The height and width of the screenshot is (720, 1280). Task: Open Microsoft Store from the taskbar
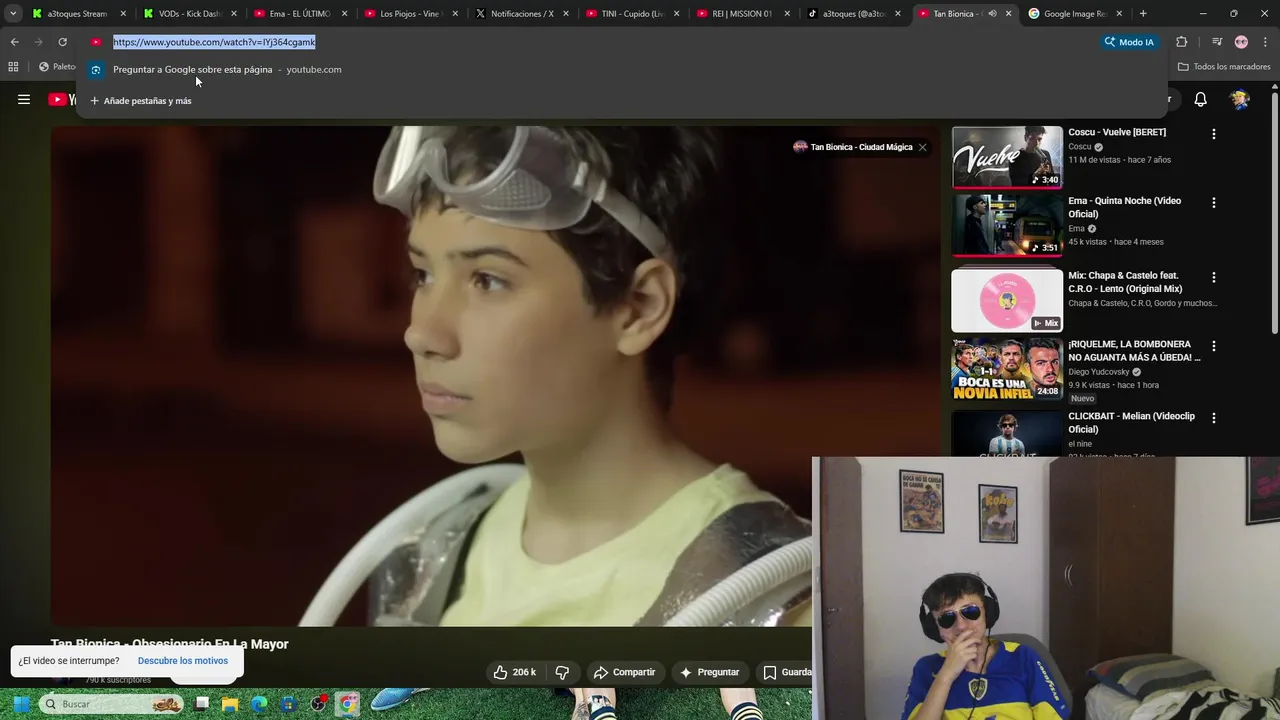289,704
